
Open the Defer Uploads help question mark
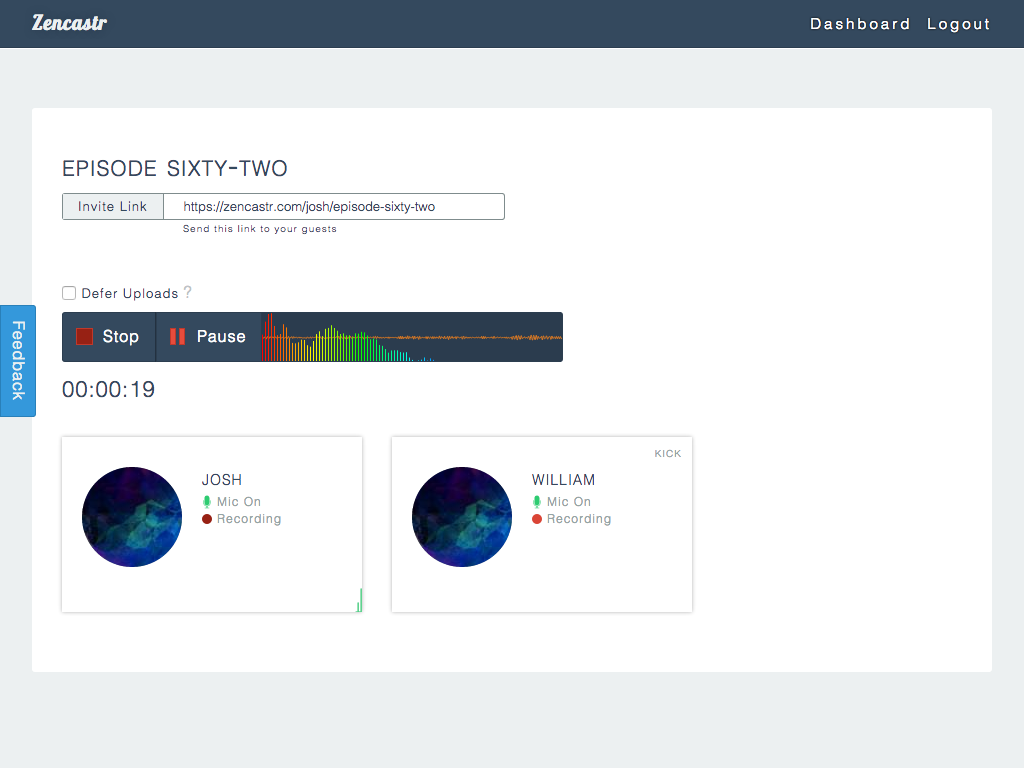pyautogui.click(x=187, y=293)
